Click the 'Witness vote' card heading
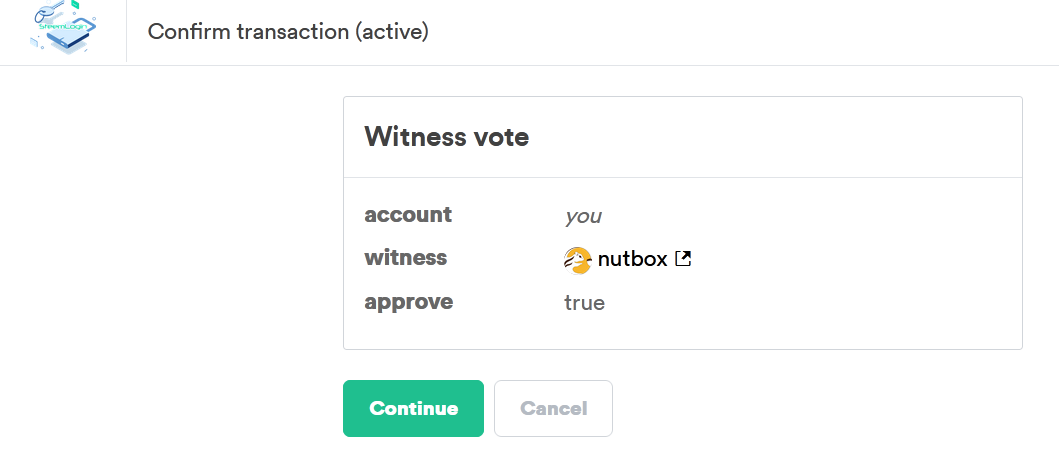1059x458 pixels. tap(446, 137)
